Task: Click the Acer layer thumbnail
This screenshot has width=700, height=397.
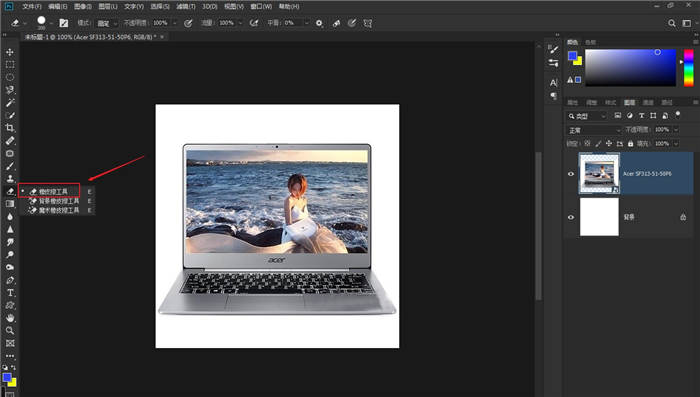Action: (599, 173)
